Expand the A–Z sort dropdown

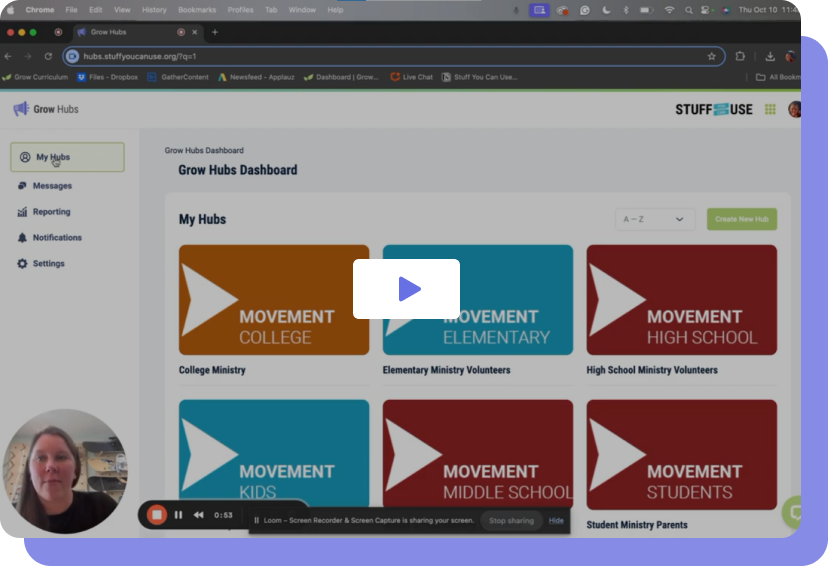[x=654, y=219]
